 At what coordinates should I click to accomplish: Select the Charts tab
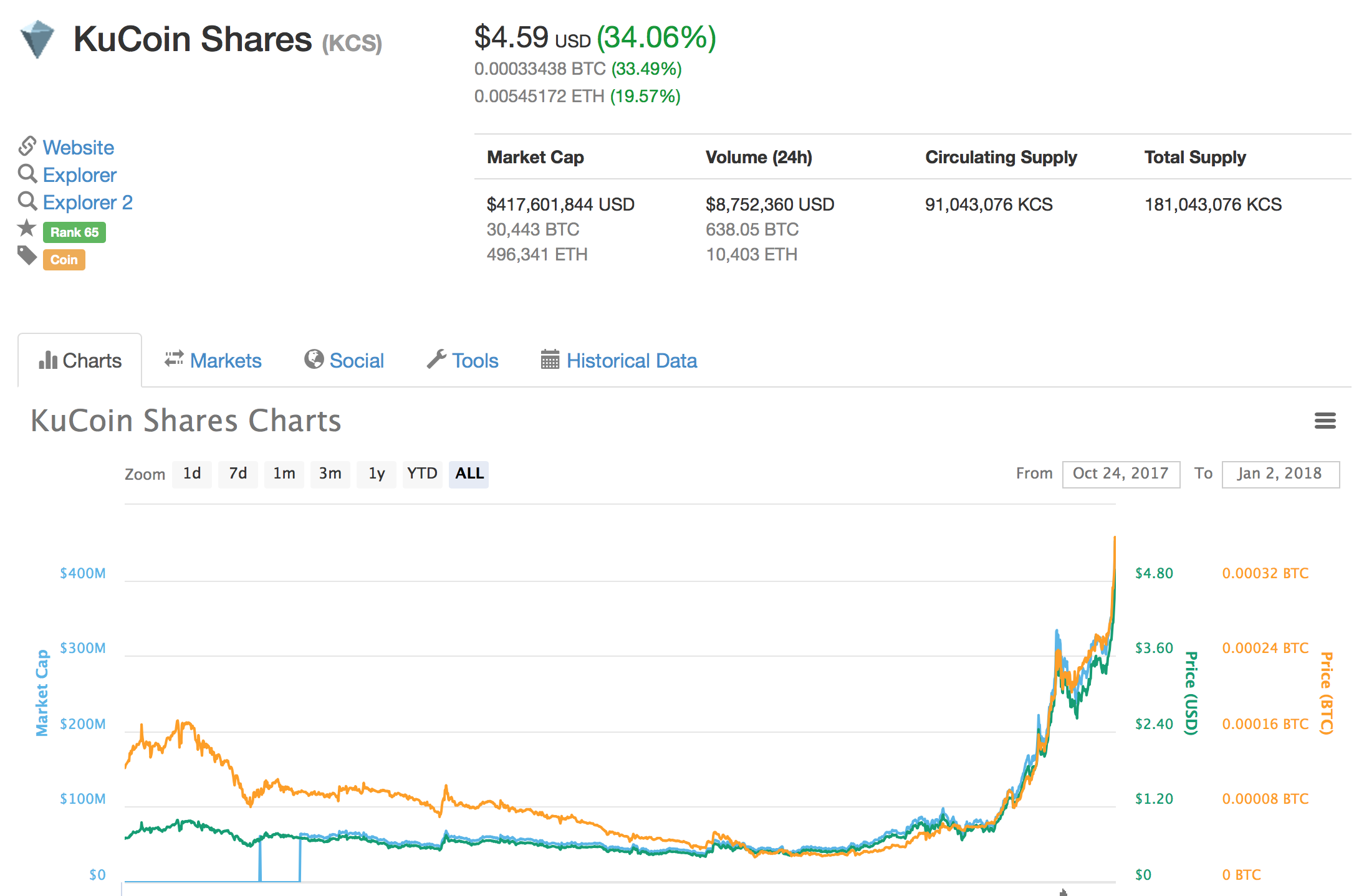point(80,361)
